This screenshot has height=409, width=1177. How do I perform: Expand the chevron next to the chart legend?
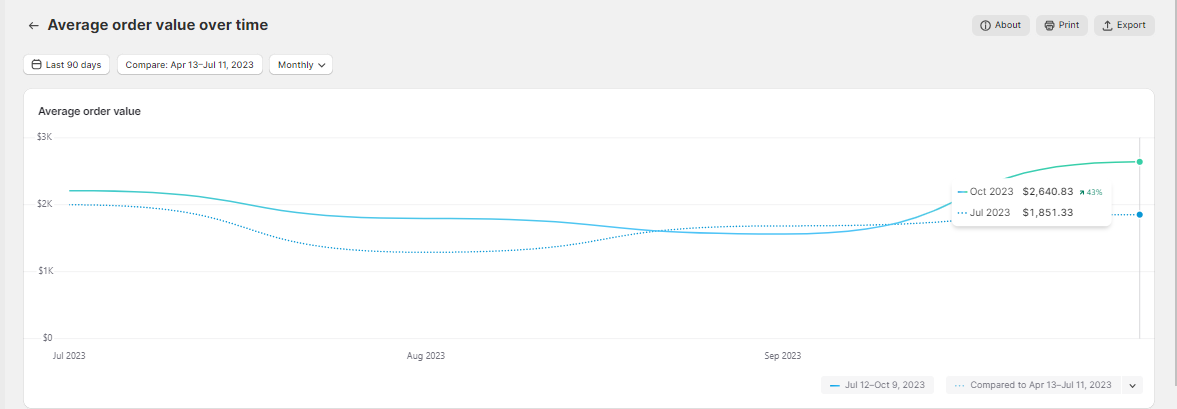[x=1133, y=384]
